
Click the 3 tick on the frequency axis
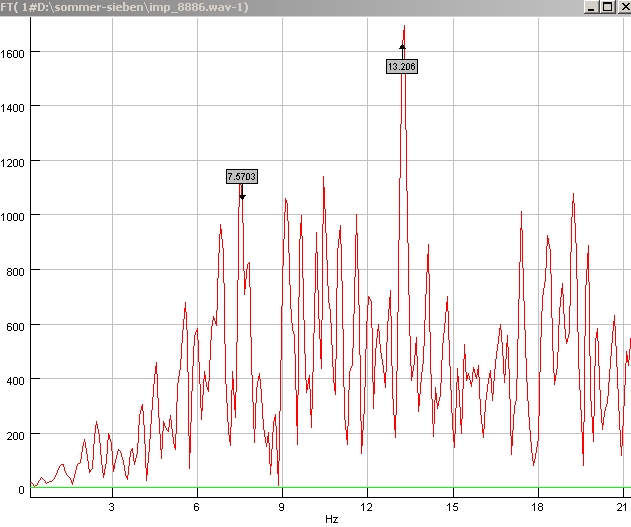pyautogui.click(x=111, y=507)
